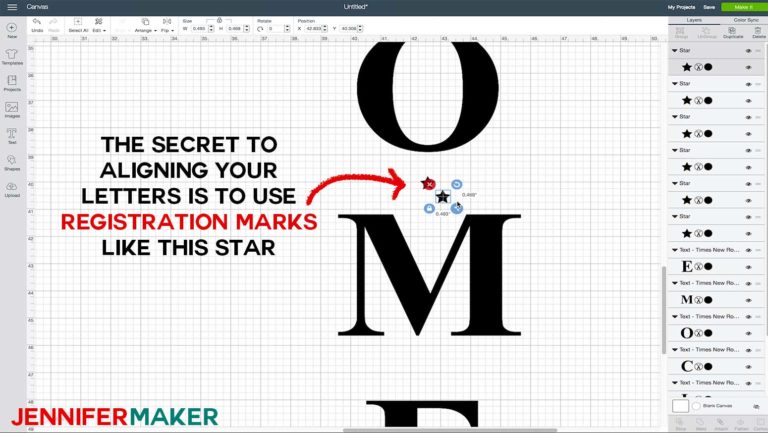This screenshot has height=433, width=768.
Task: Click the Canvas label in header
Action: point(37,7)
